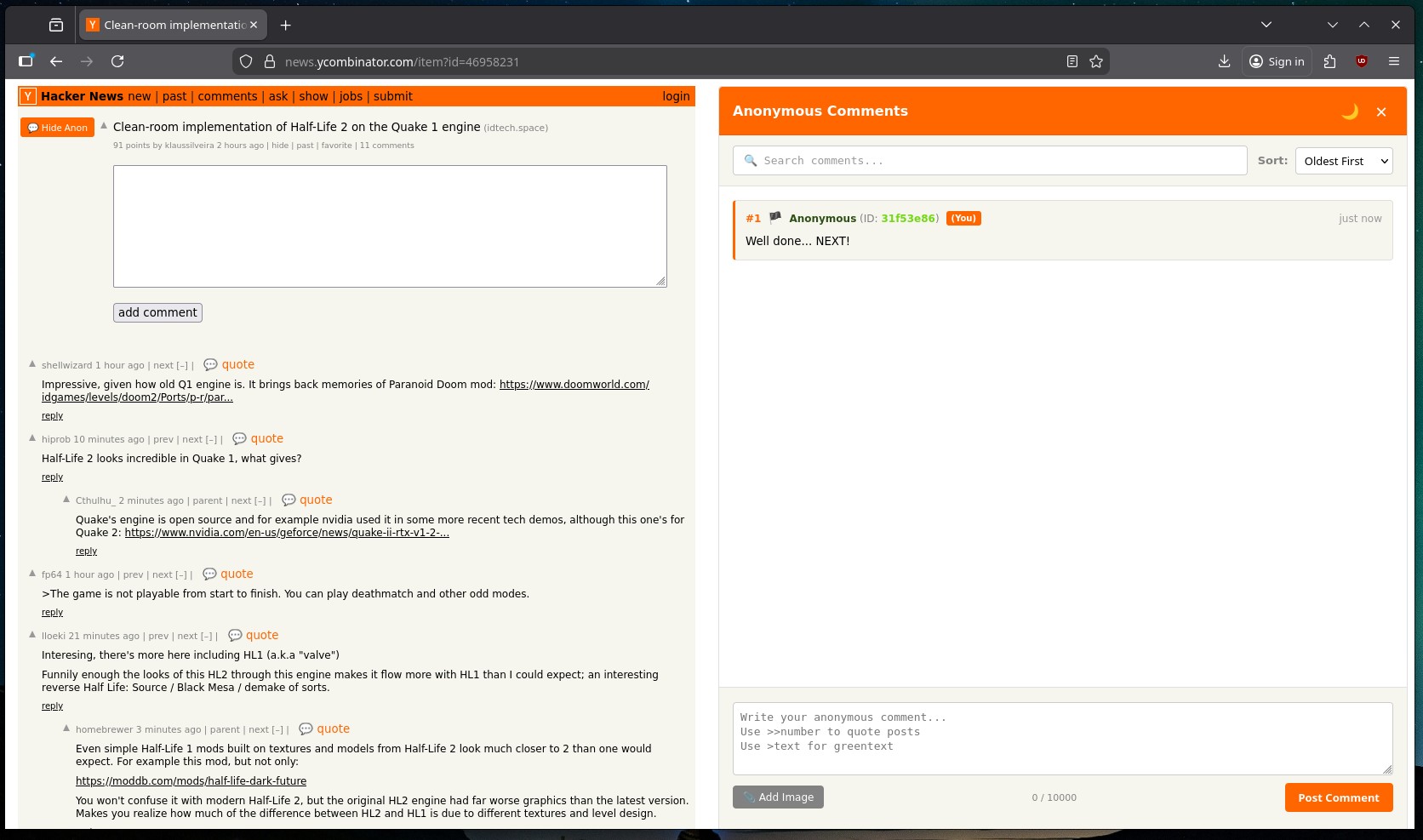The image size is (1423, 840).
Task: Open the Firefox hamburger menu
Action: click(x=1394, y=61)
